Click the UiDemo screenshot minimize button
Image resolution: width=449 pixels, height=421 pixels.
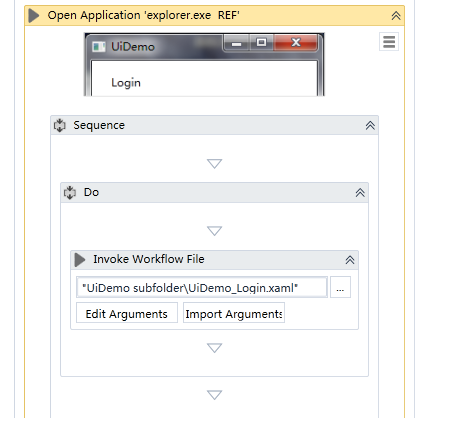(237, 43)
